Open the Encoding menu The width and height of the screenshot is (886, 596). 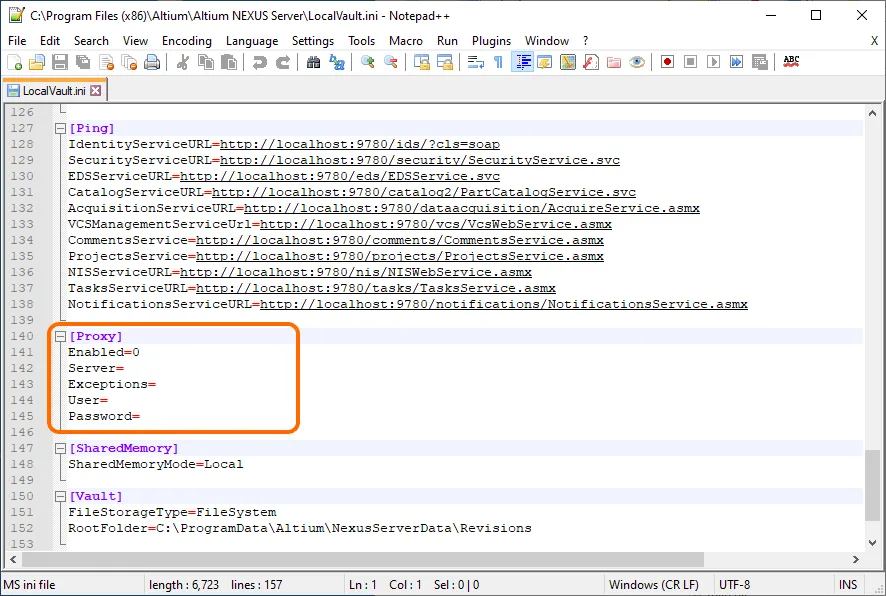[186, 41]
